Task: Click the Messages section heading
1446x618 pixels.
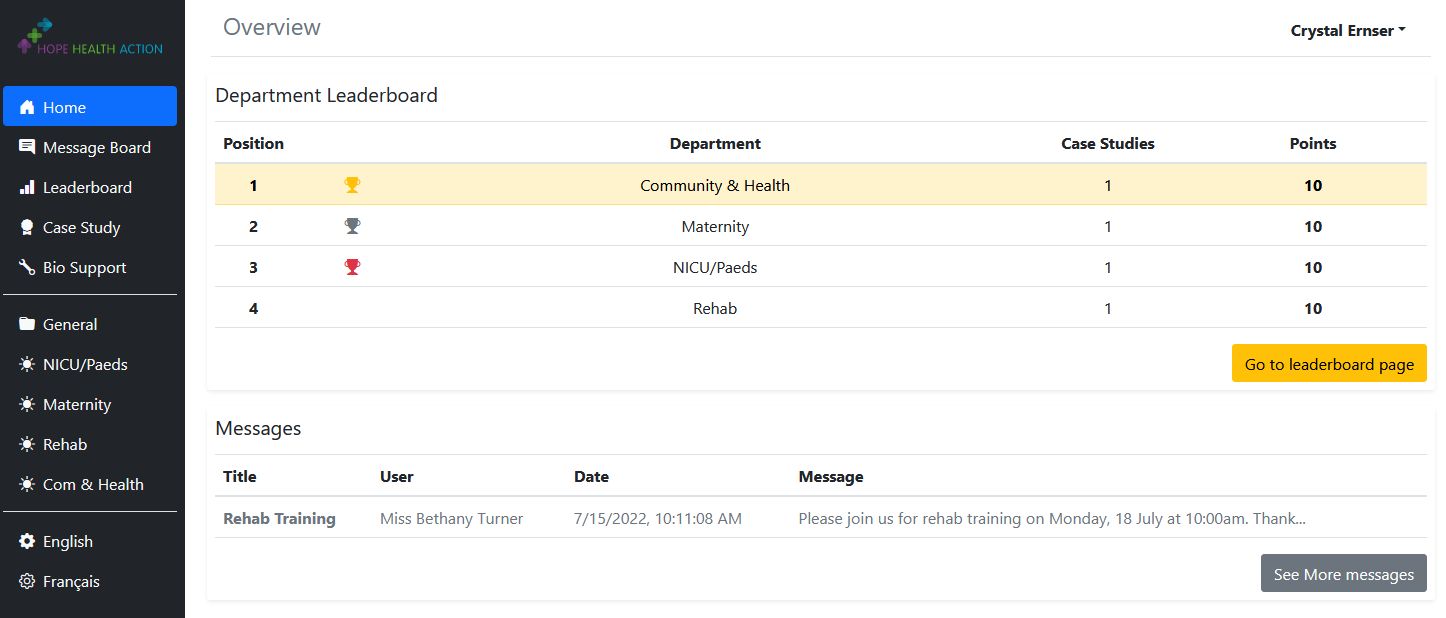Action: pyautogui.click(x=258, y=428)
